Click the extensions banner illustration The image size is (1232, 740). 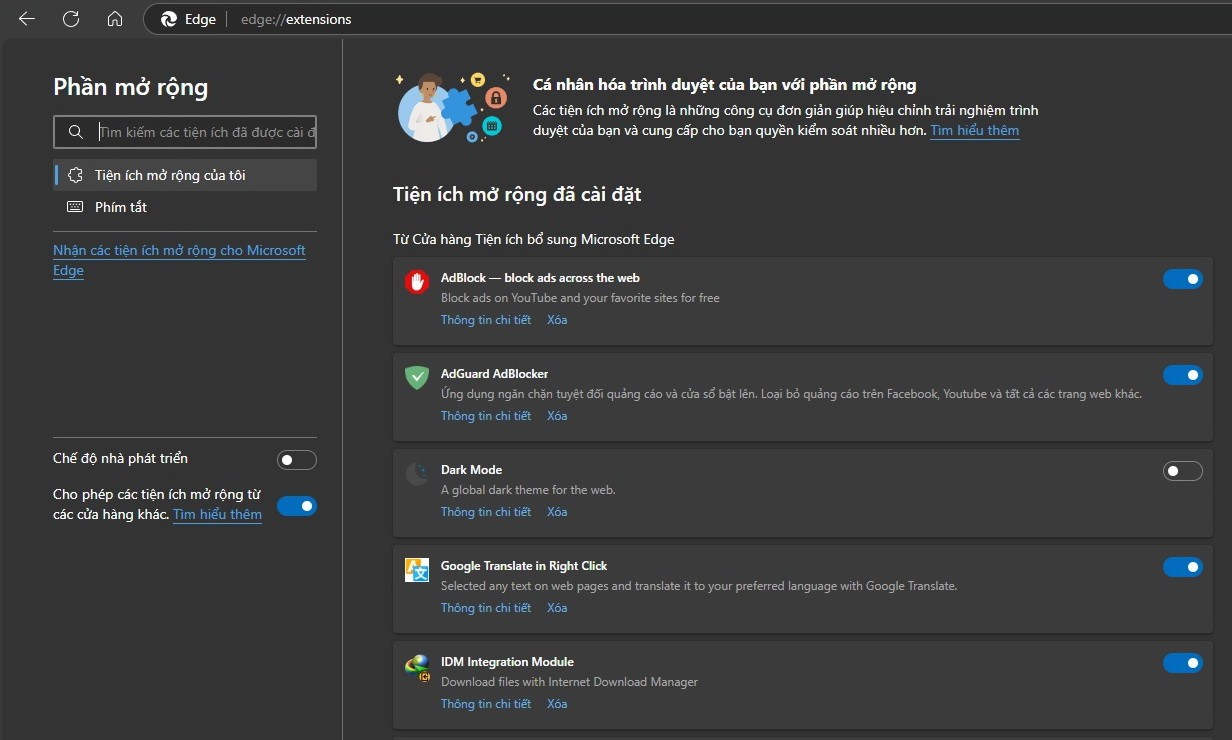pyautogui.click(x=453, y=107)
